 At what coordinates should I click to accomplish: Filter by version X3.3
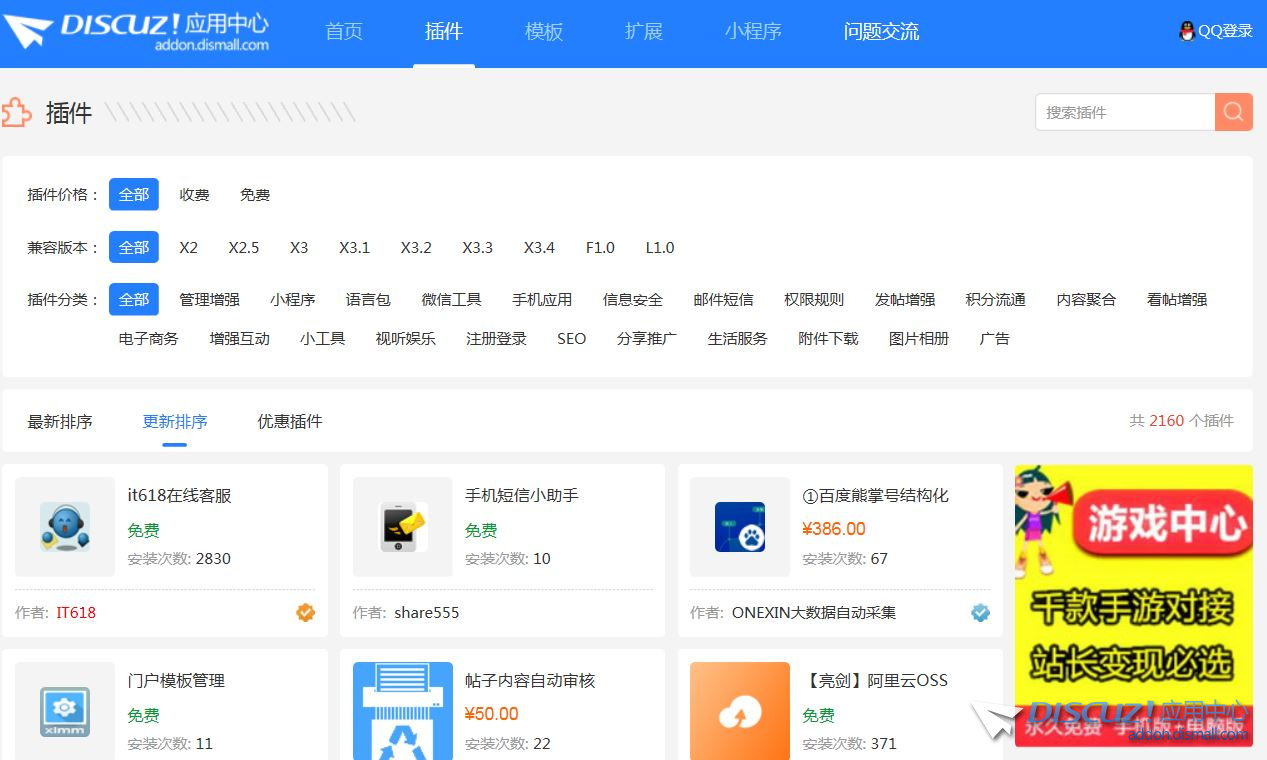(478, 247)
